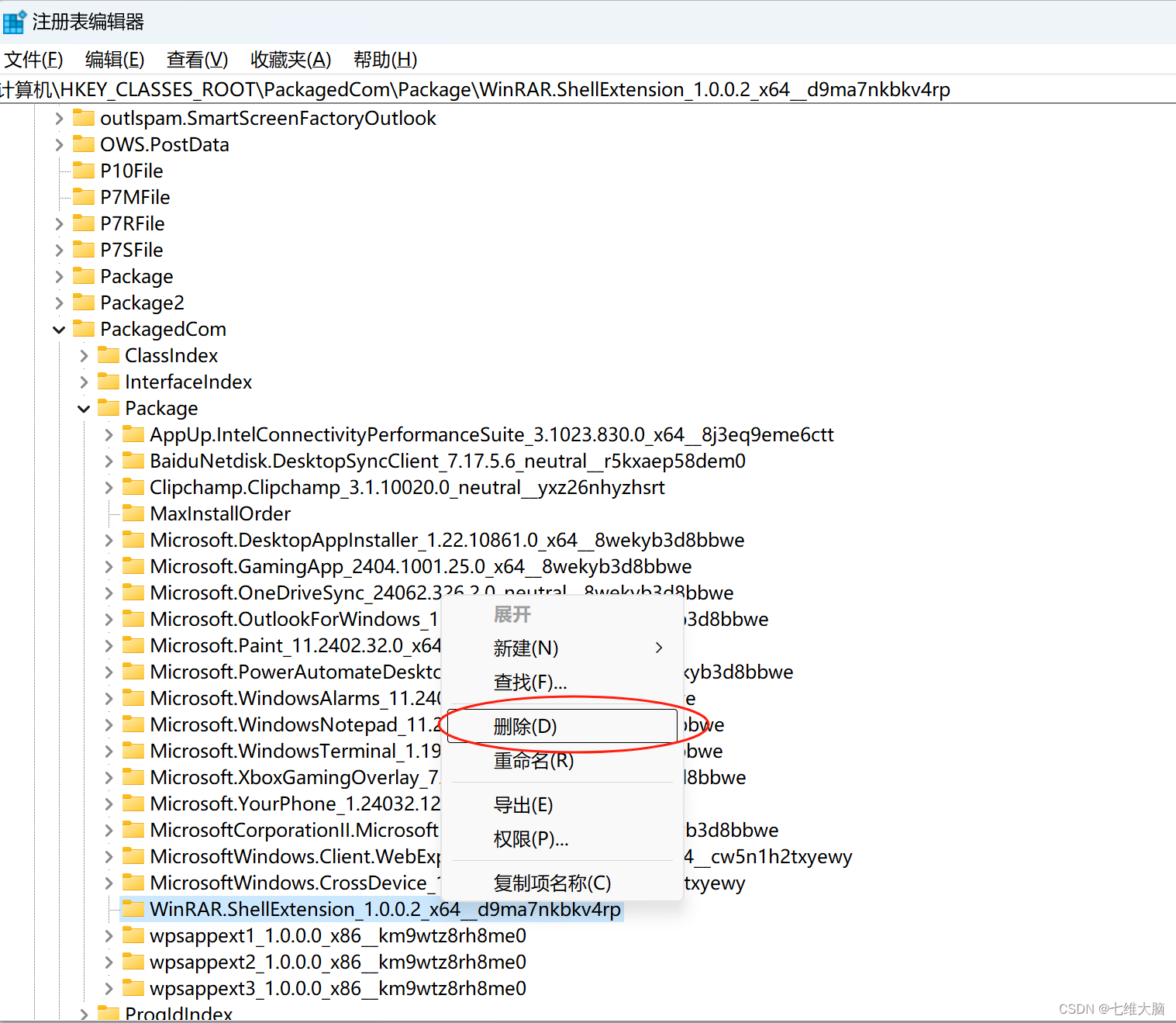
Task: Click the Microsoft.OneDriveSync folder icon
Action: pos(133,592)
